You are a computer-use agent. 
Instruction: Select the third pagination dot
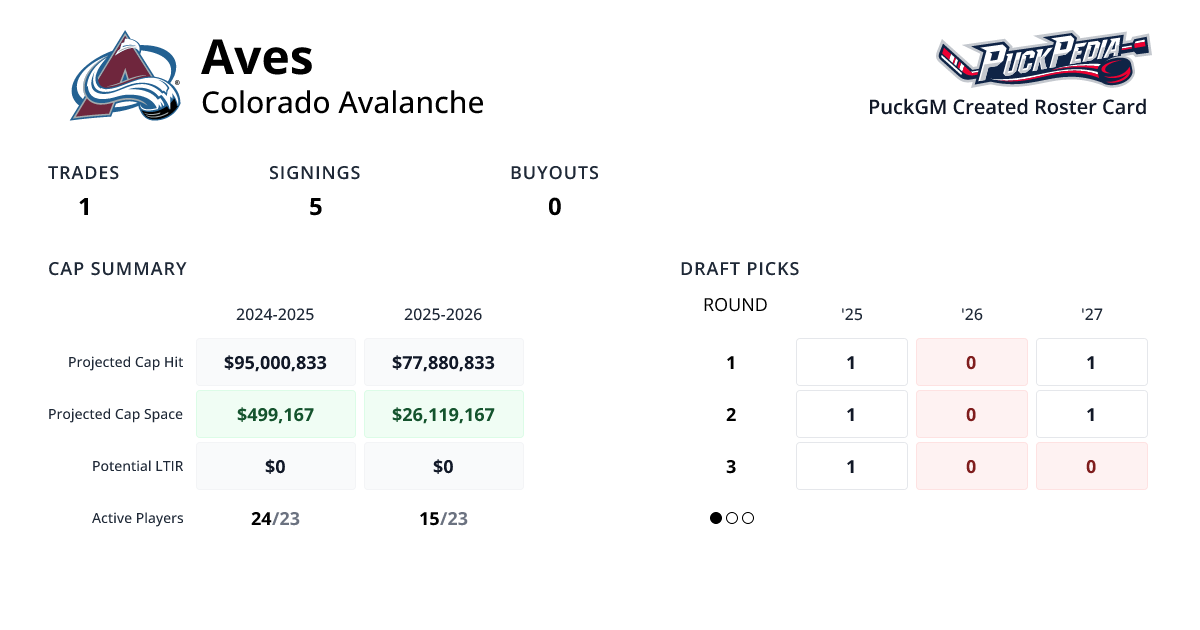(748, 518)
